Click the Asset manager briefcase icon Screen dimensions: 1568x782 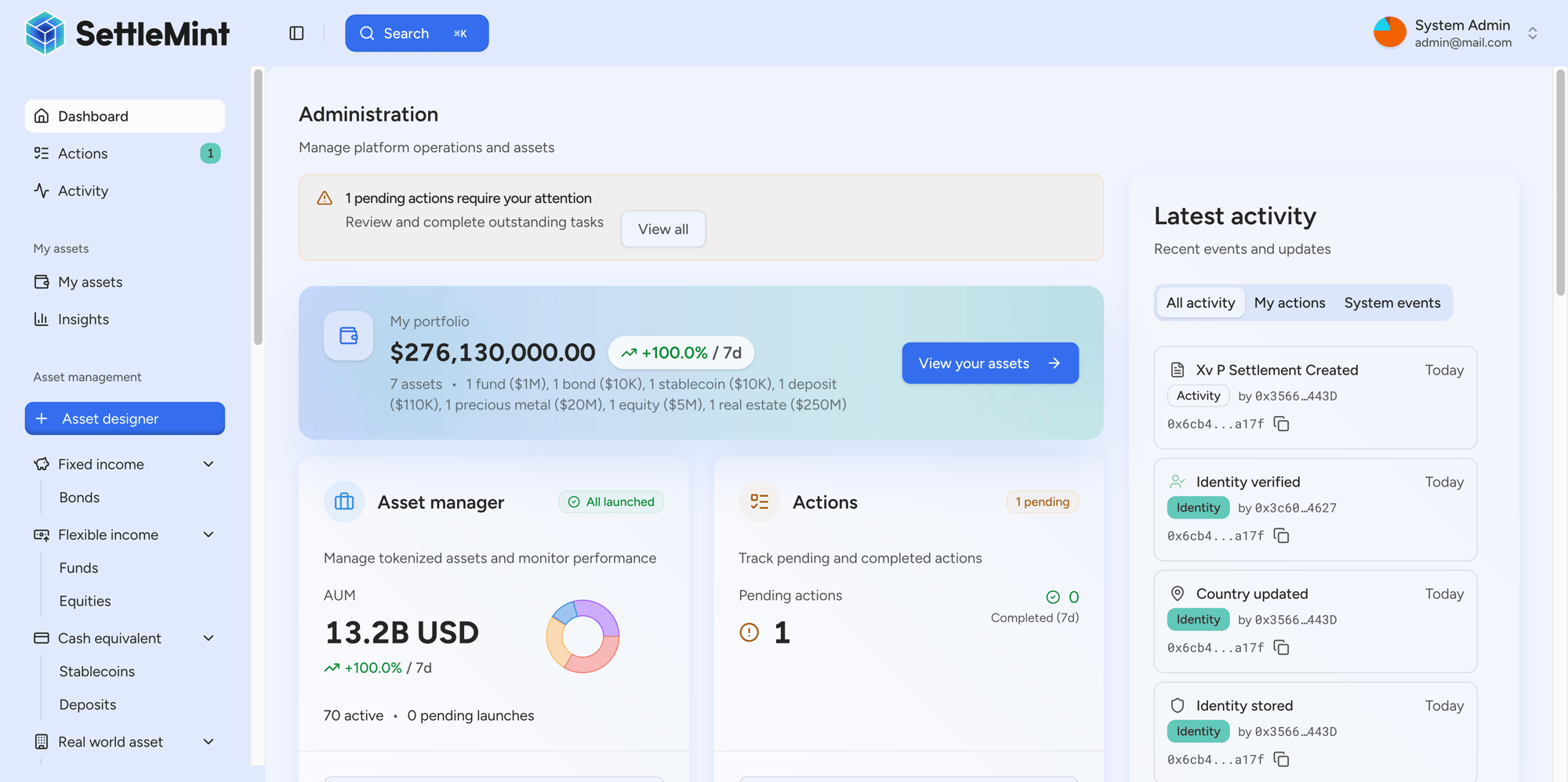343,501
